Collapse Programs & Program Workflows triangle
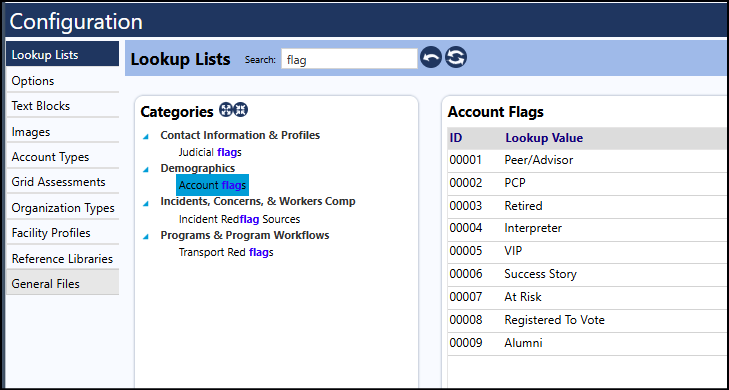Screen dimensions: 729x390 click(146, 236)
